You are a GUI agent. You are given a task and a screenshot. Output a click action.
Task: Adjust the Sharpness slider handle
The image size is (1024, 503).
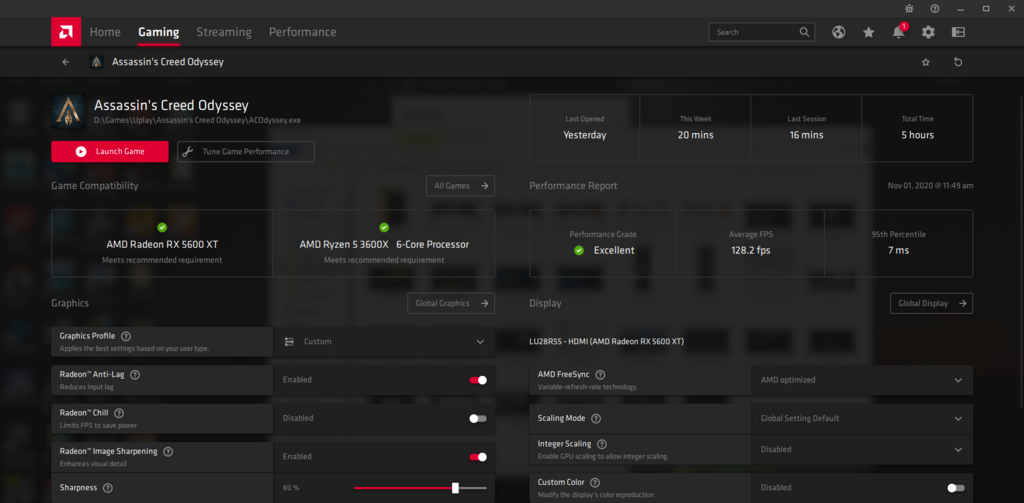455,488
